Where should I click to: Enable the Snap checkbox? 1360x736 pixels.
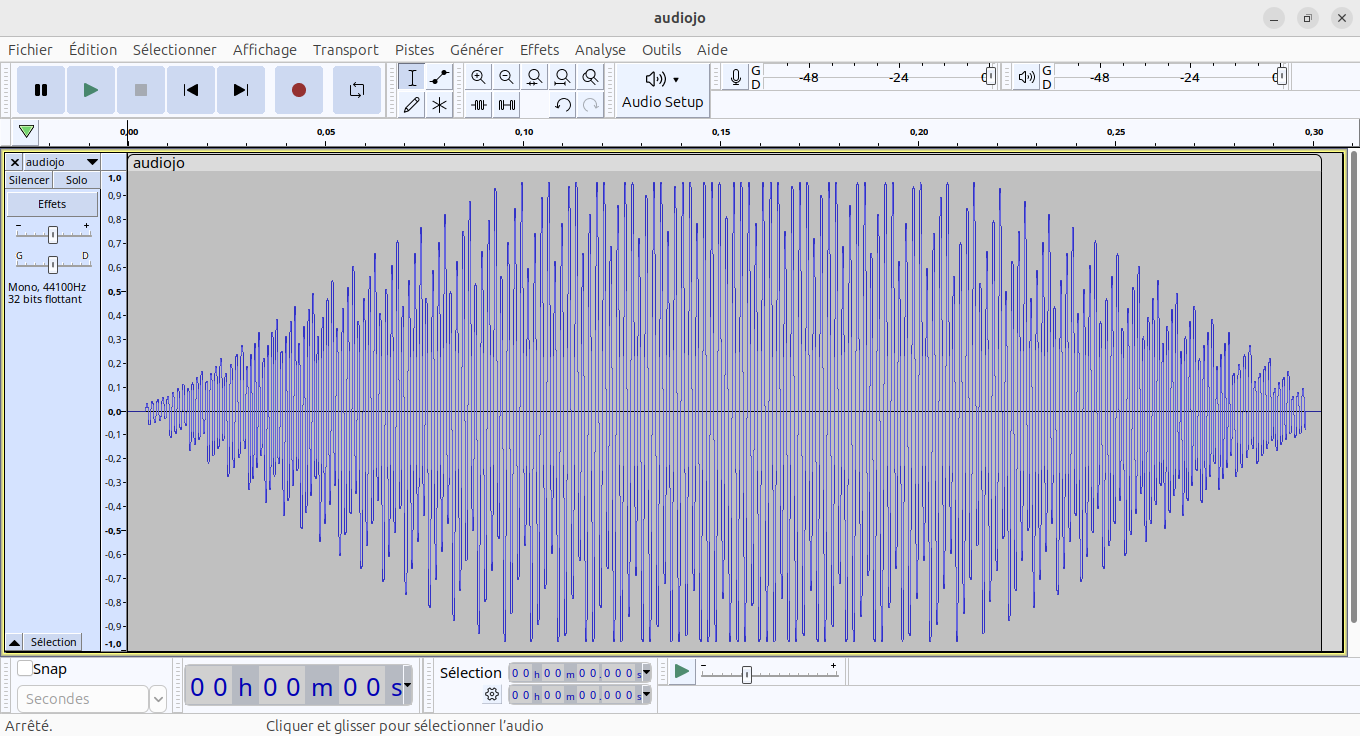(25, 669)
